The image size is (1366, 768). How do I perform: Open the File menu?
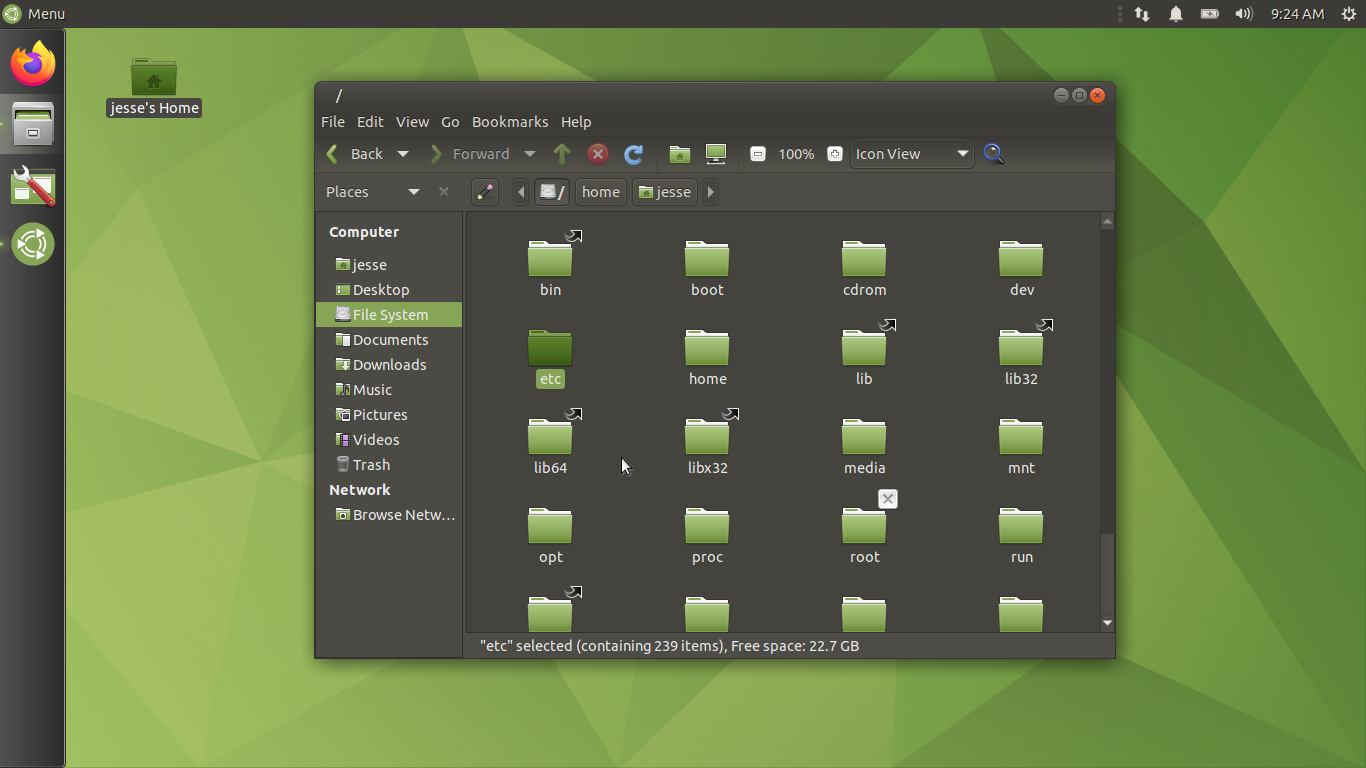click(x=333, y=122)
